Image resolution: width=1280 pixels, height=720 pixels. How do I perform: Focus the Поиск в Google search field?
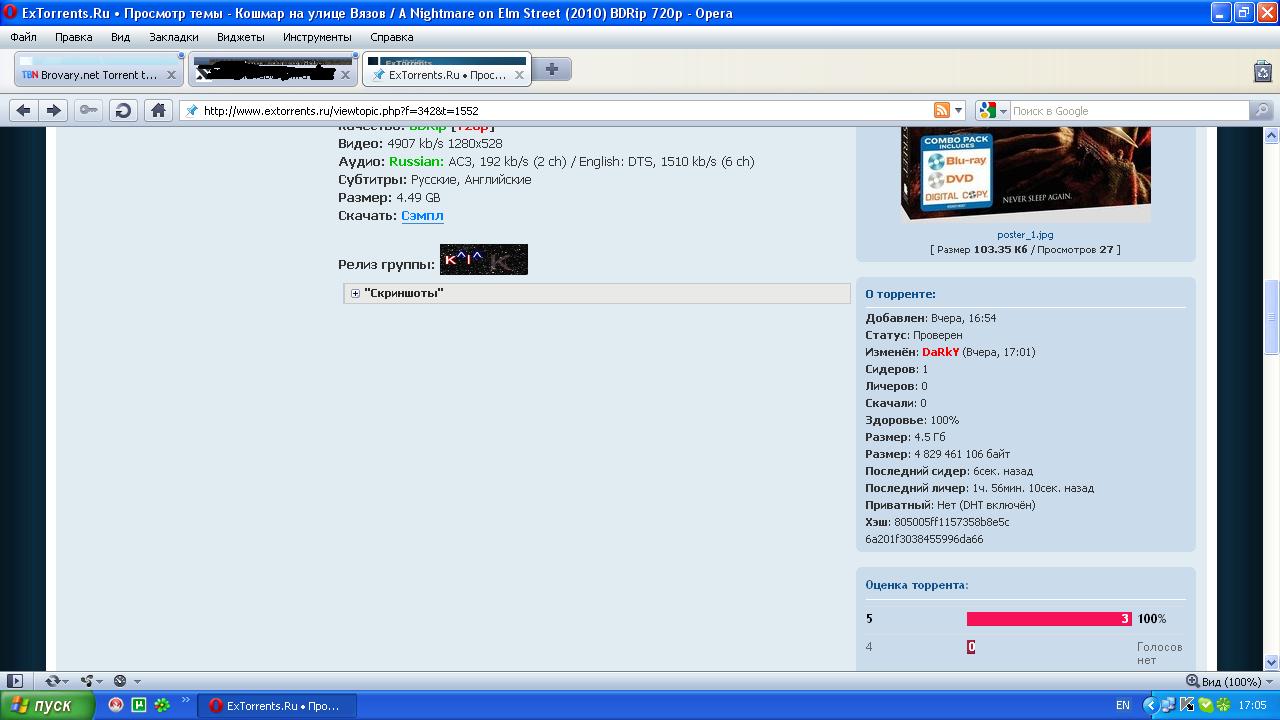click(1129, 111)
